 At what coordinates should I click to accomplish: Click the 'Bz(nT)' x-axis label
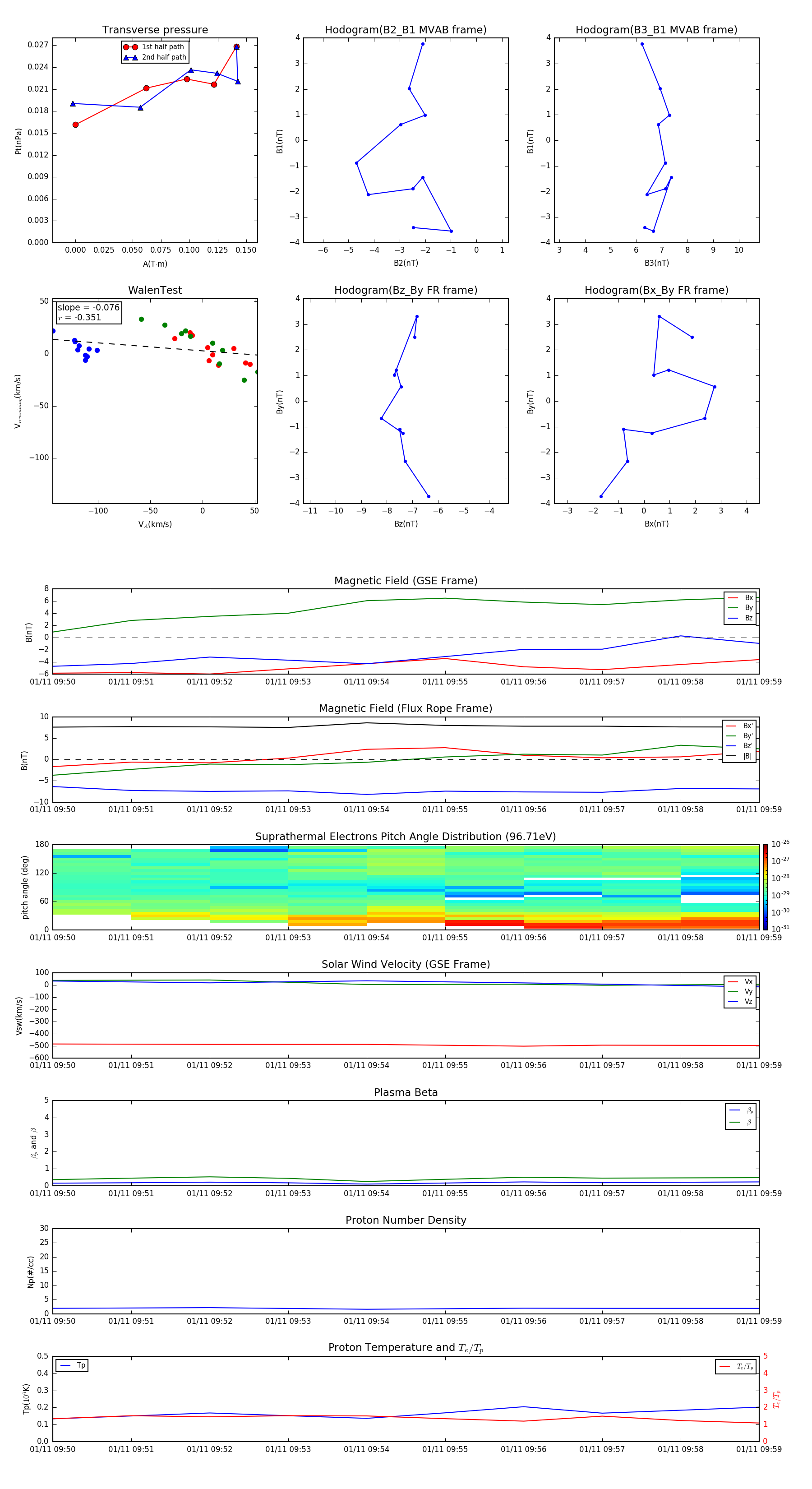(406, 524)
